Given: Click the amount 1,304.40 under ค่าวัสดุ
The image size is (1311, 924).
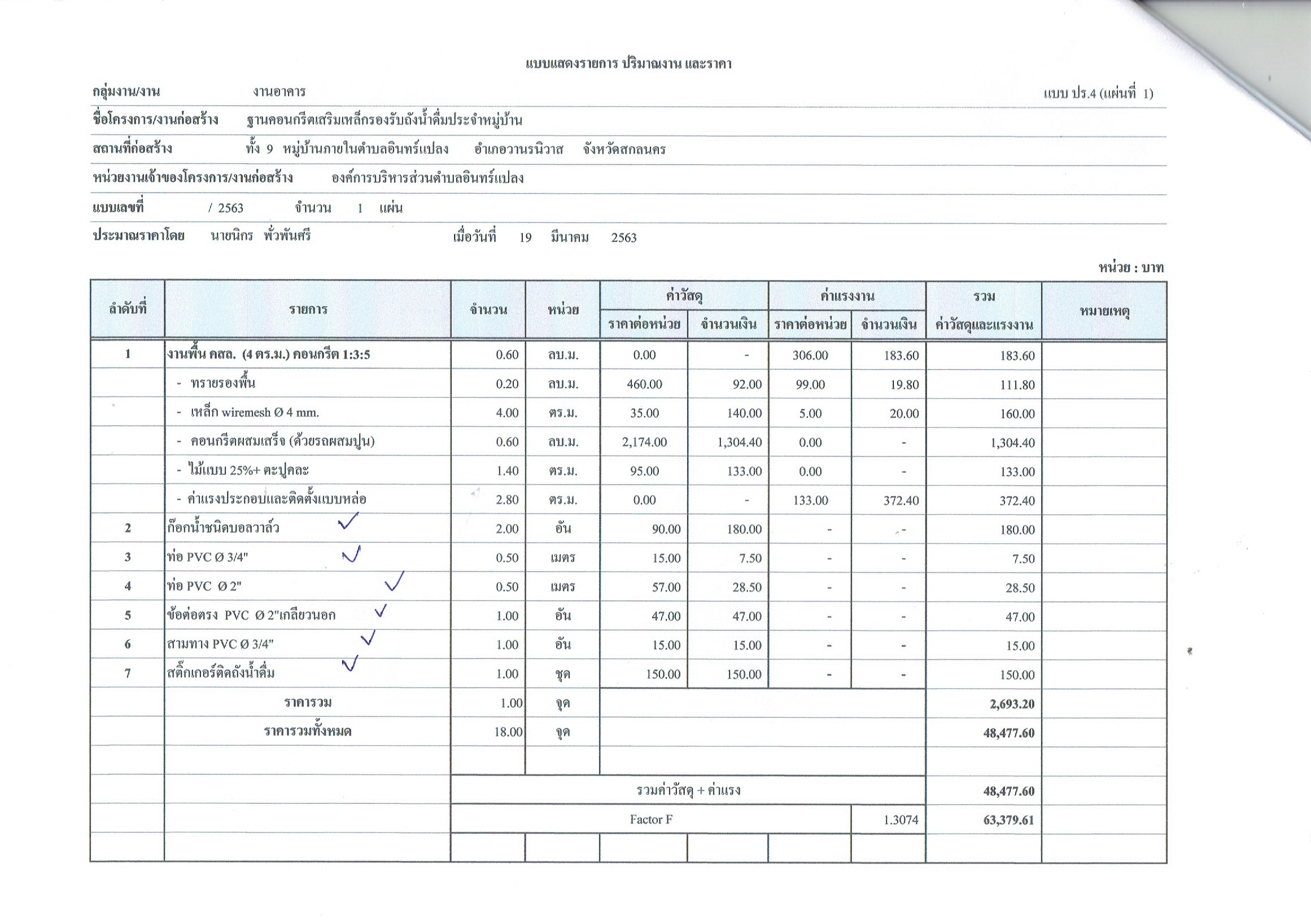Looking at the screenshot, I should [x=740, y=443].
